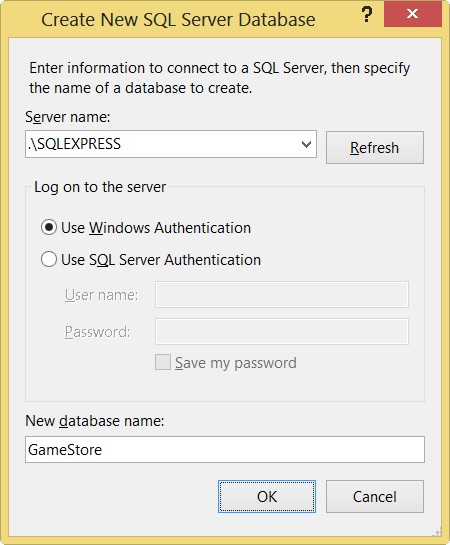
Task: Click the Password input field
Action: 282,332
